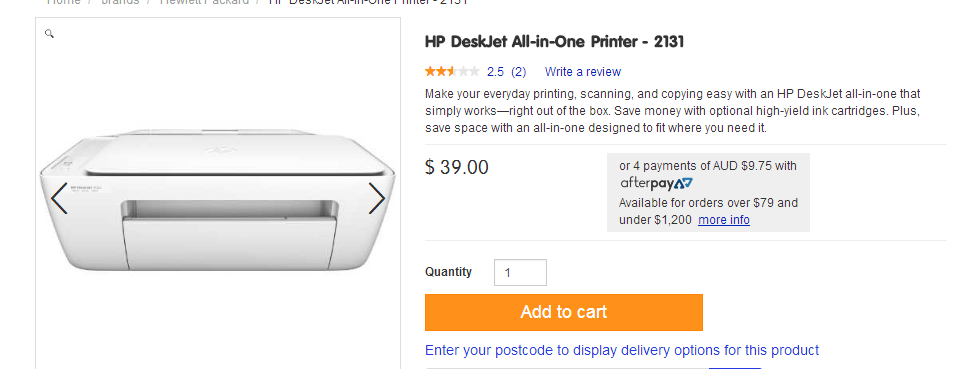Go to Home in the breadcrumb
The height and width of the screenshot is (369, 960).
click(64, 2)
